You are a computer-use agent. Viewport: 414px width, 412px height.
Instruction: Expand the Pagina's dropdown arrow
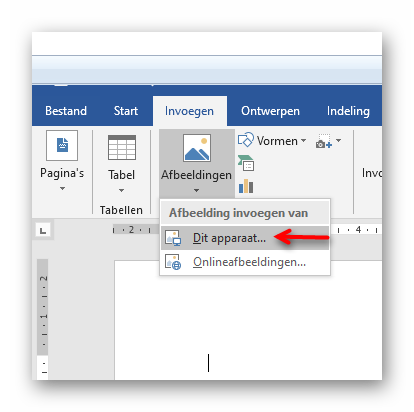click(x=62, y=189)
